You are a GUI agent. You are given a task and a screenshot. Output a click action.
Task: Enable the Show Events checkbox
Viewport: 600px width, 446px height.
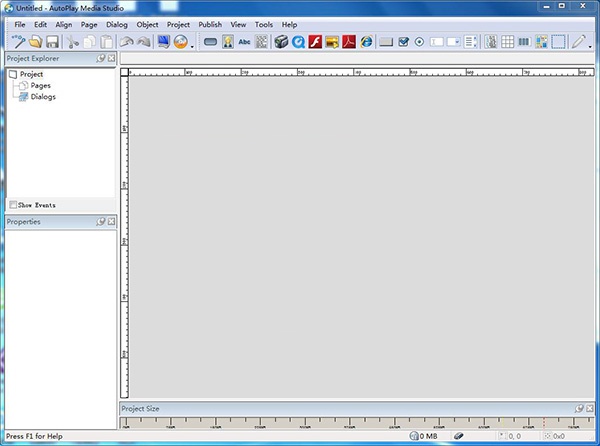(13, 205)
